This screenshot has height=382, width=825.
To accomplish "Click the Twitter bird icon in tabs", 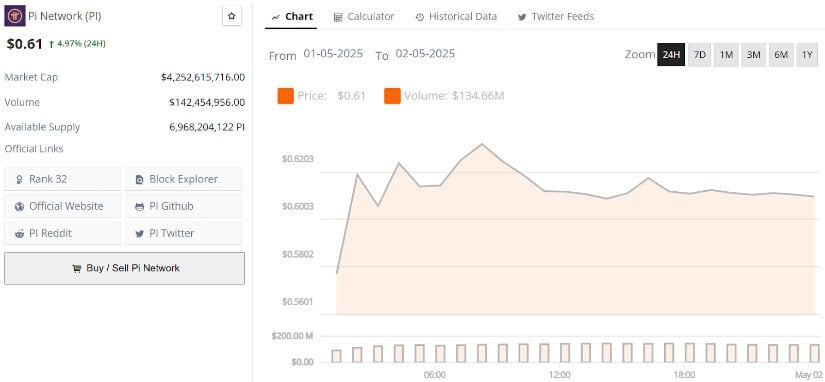I will click(x=522, y=17).
